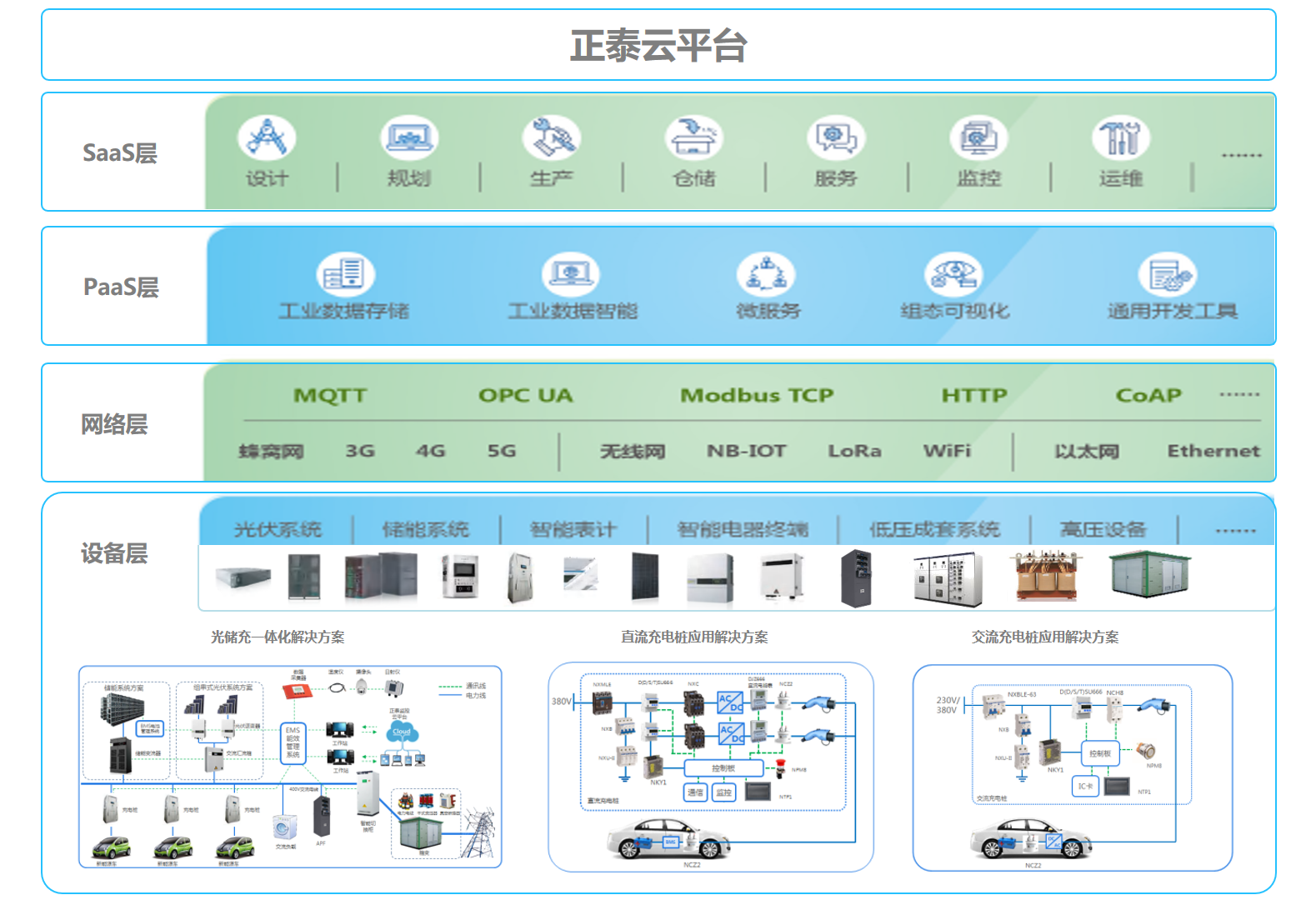Switch to the 光伏系统 tab
The width and height of the screenshot is (1316, 900).
pyautogui.click(x=278, y=529)
